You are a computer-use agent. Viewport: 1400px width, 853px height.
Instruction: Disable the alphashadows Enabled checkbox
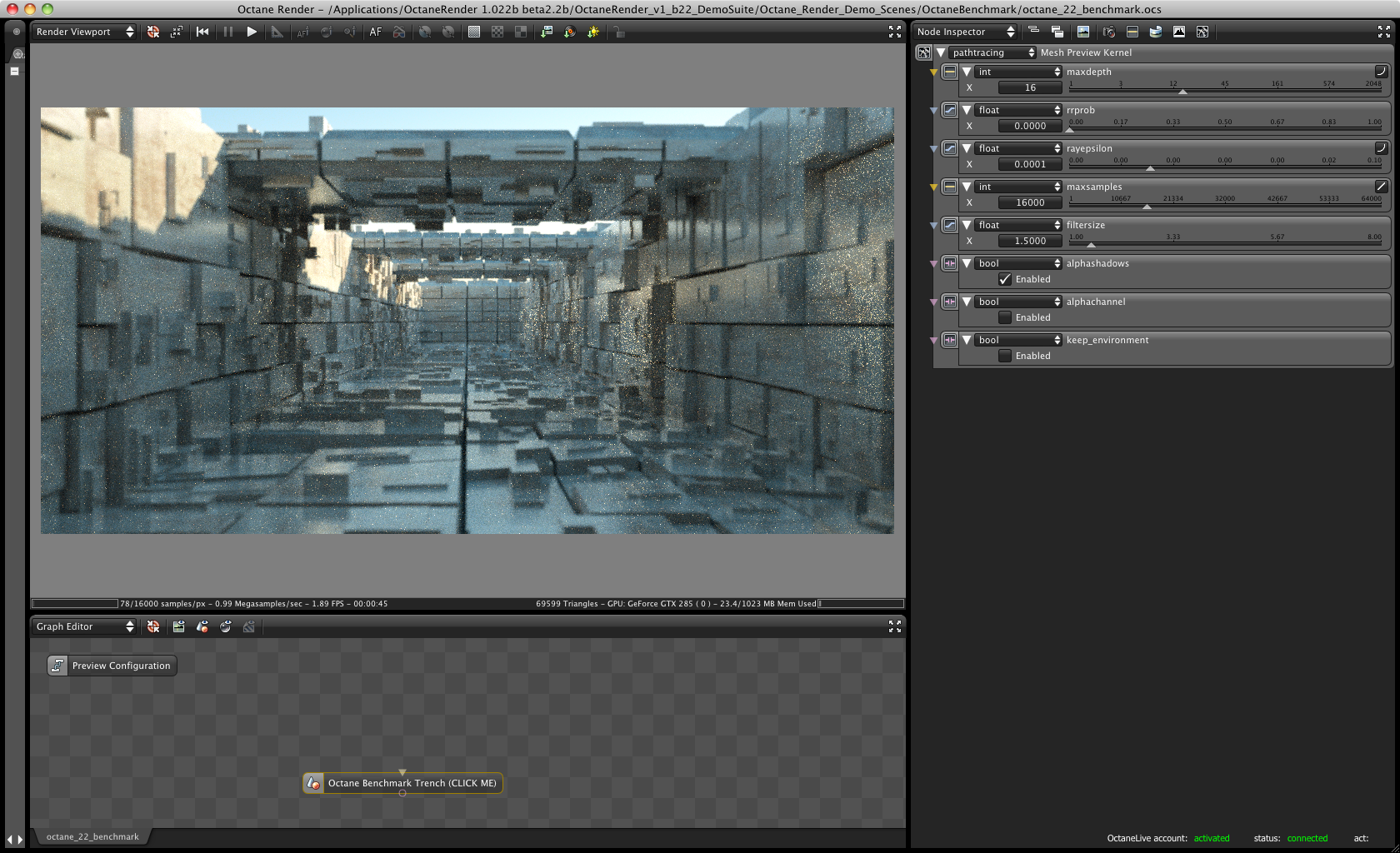1005,280
